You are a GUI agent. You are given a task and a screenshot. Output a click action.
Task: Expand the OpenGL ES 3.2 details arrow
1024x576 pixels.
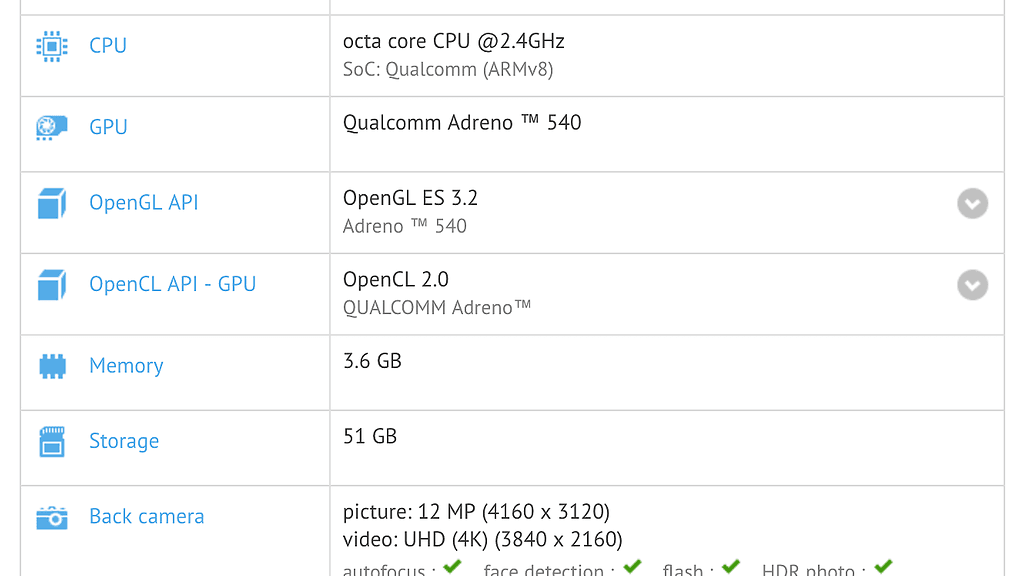point(972,203)
